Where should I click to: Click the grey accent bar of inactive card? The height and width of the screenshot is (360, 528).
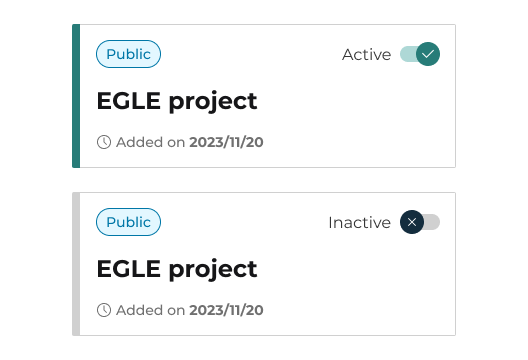click(76, 264)
